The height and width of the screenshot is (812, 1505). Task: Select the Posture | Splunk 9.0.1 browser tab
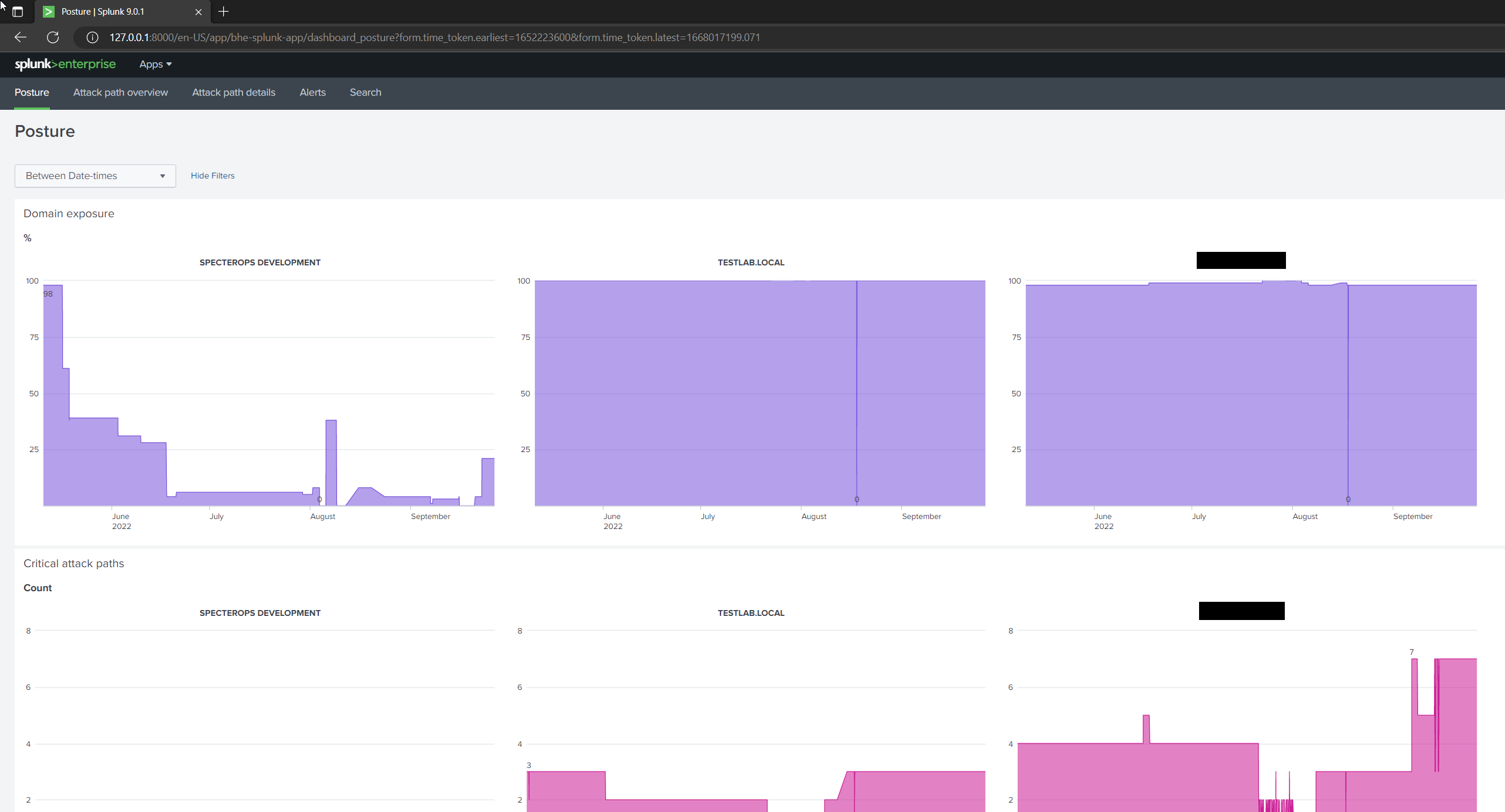coord(123,12)
